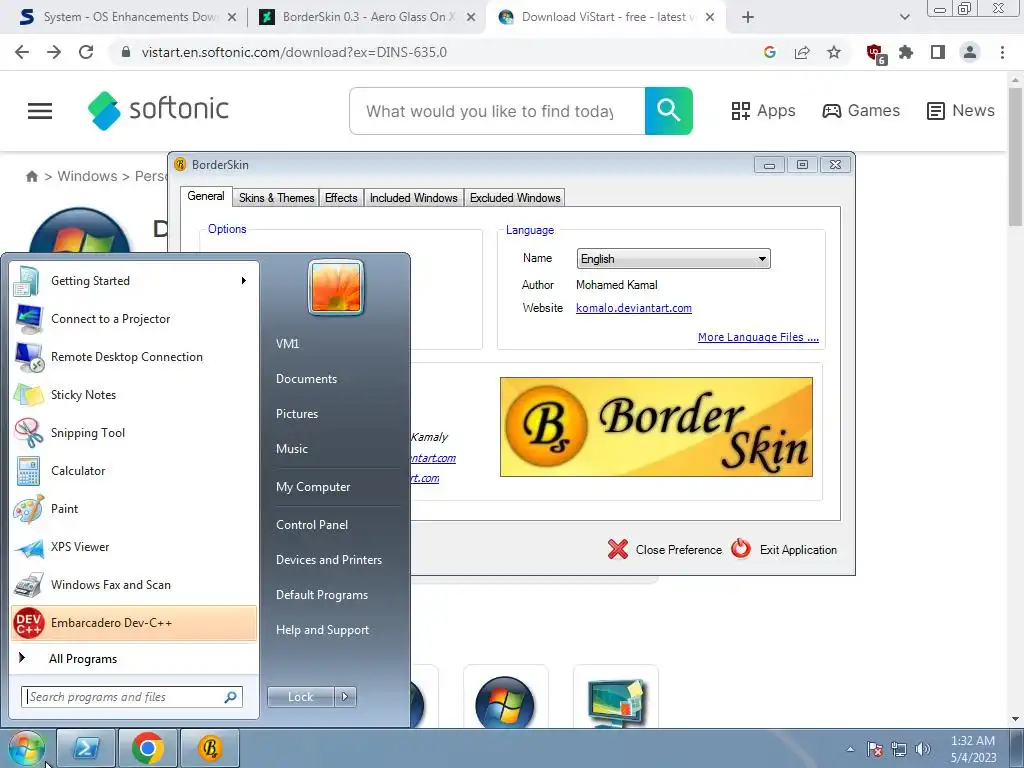Image resolution: width=1024 pixels, height=768 pixels.
Task: Go back in Chrome
Action: [22, 52]
